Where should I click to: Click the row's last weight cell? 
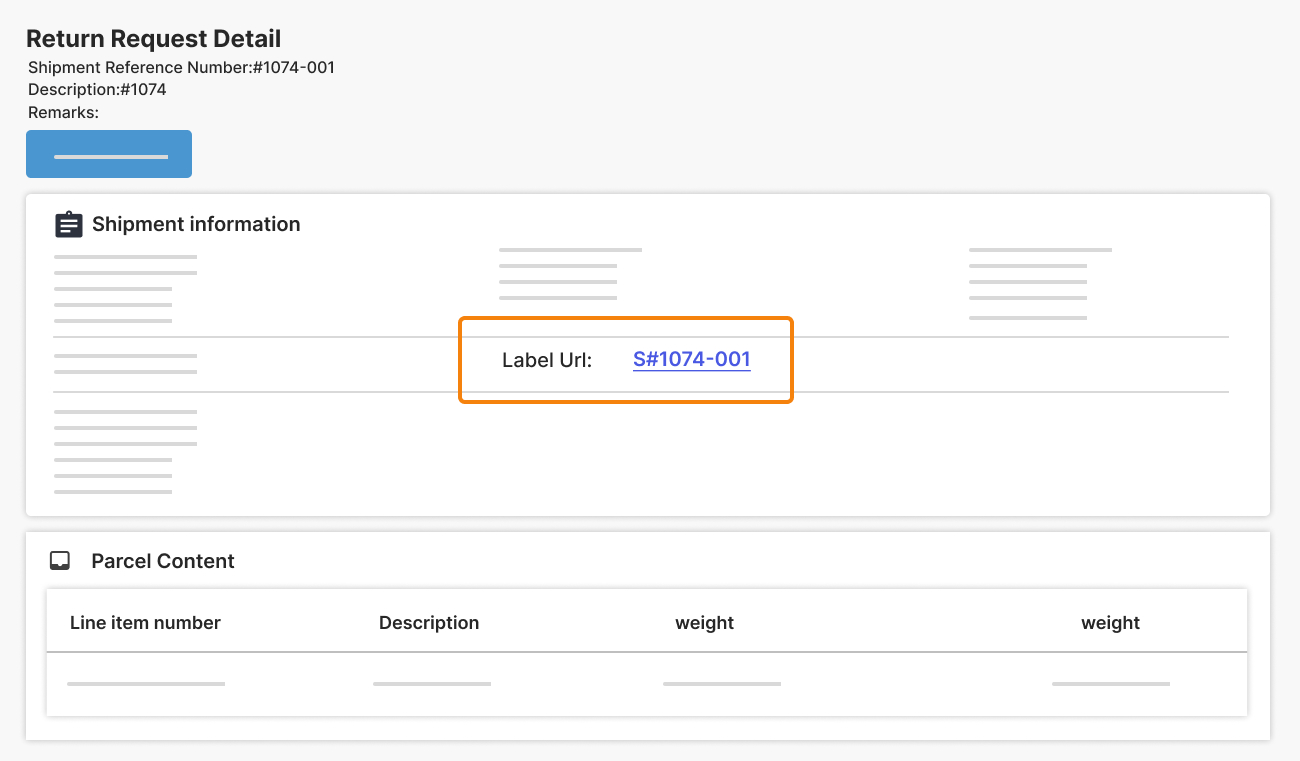[x=1110, y=684]
